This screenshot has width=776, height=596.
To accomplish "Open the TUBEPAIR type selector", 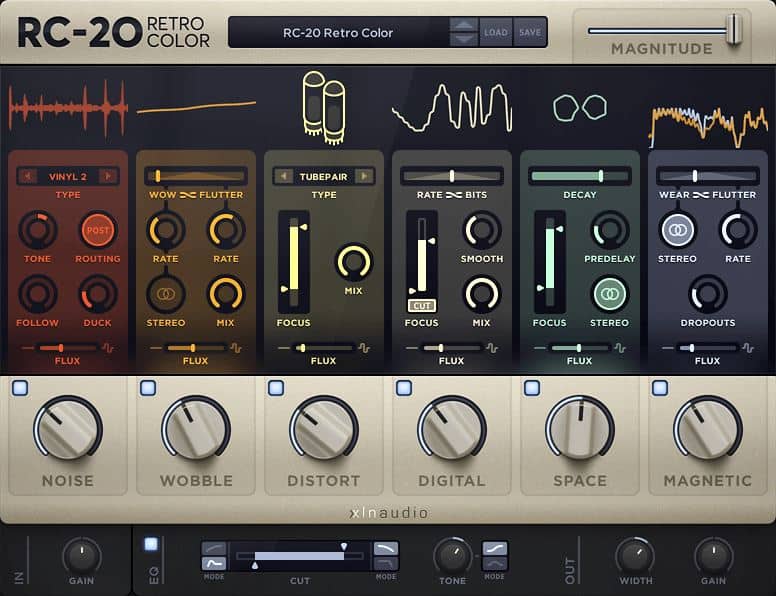I will (324, 176).
